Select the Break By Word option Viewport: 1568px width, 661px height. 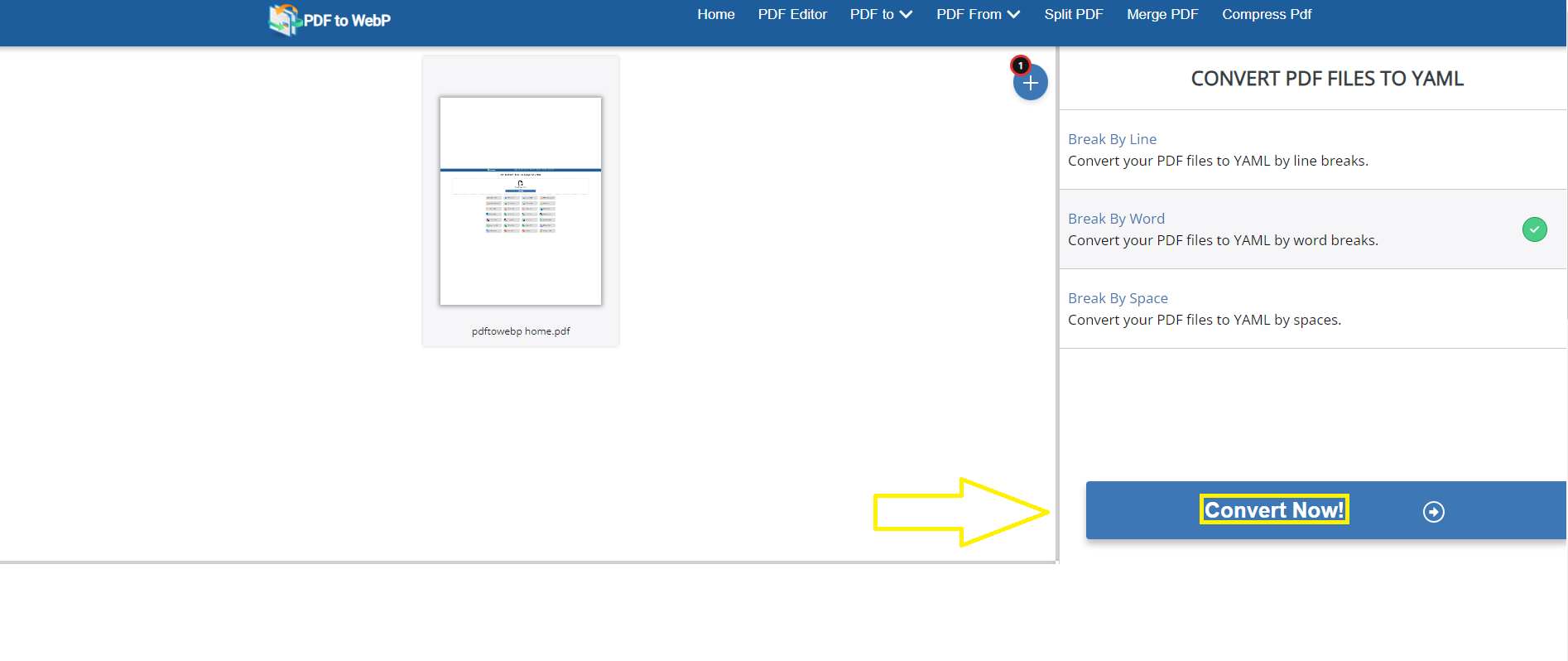1313,229
